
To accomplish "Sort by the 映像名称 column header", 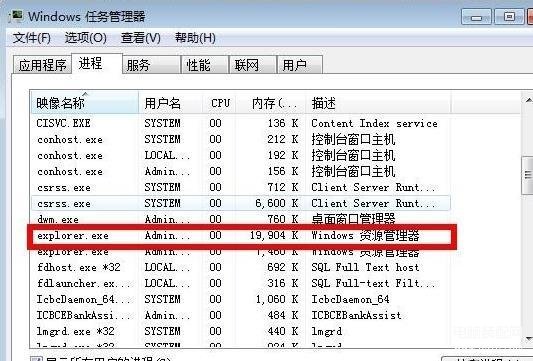I will tap(85, 103).
